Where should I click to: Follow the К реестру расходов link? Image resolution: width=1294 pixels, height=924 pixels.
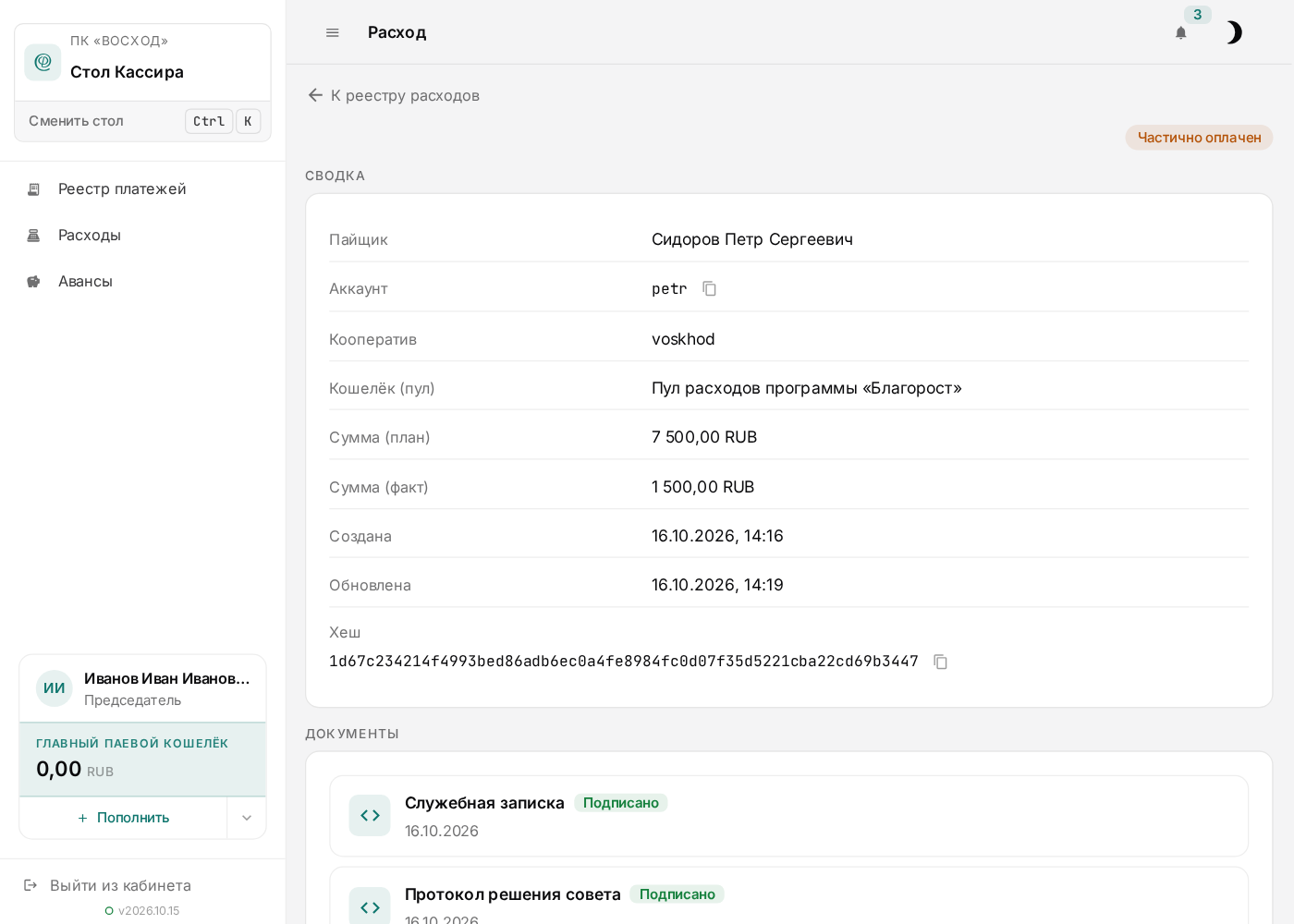(393, 95)
